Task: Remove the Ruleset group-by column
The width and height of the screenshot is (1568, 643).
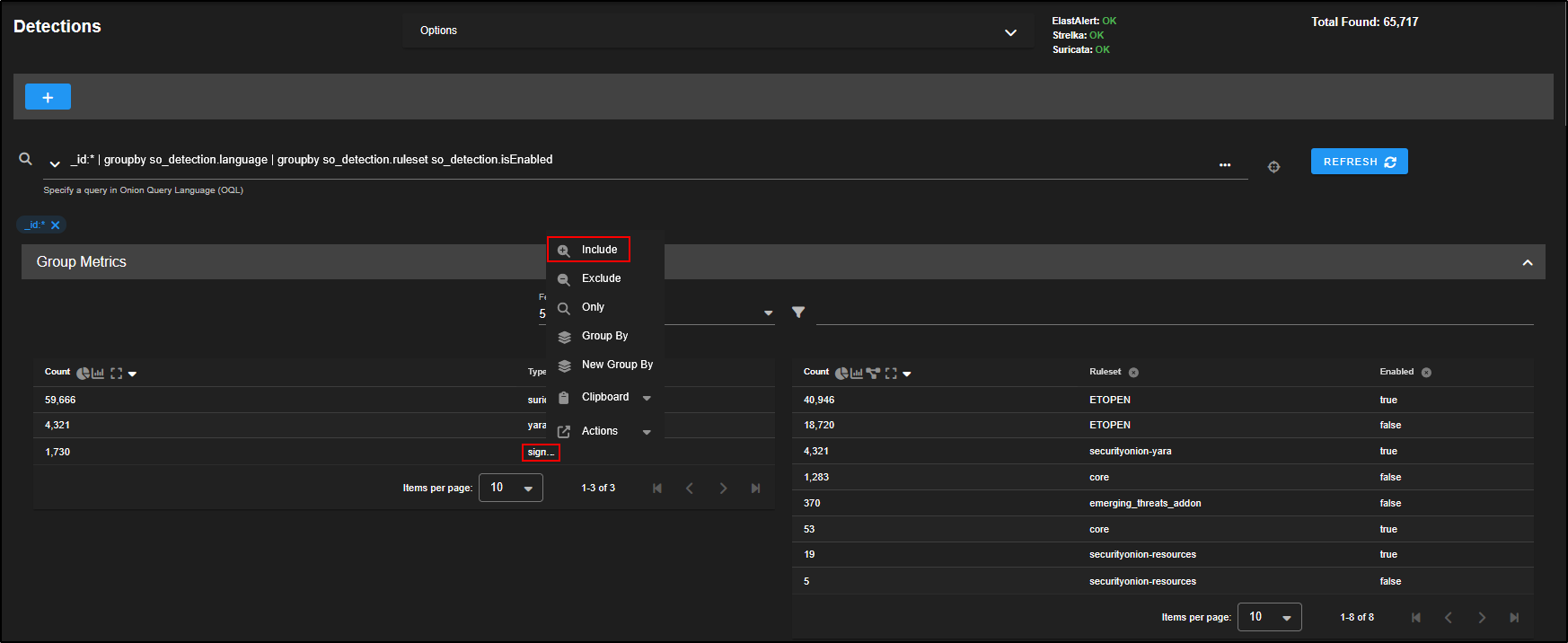Action: click(1133, 373)
